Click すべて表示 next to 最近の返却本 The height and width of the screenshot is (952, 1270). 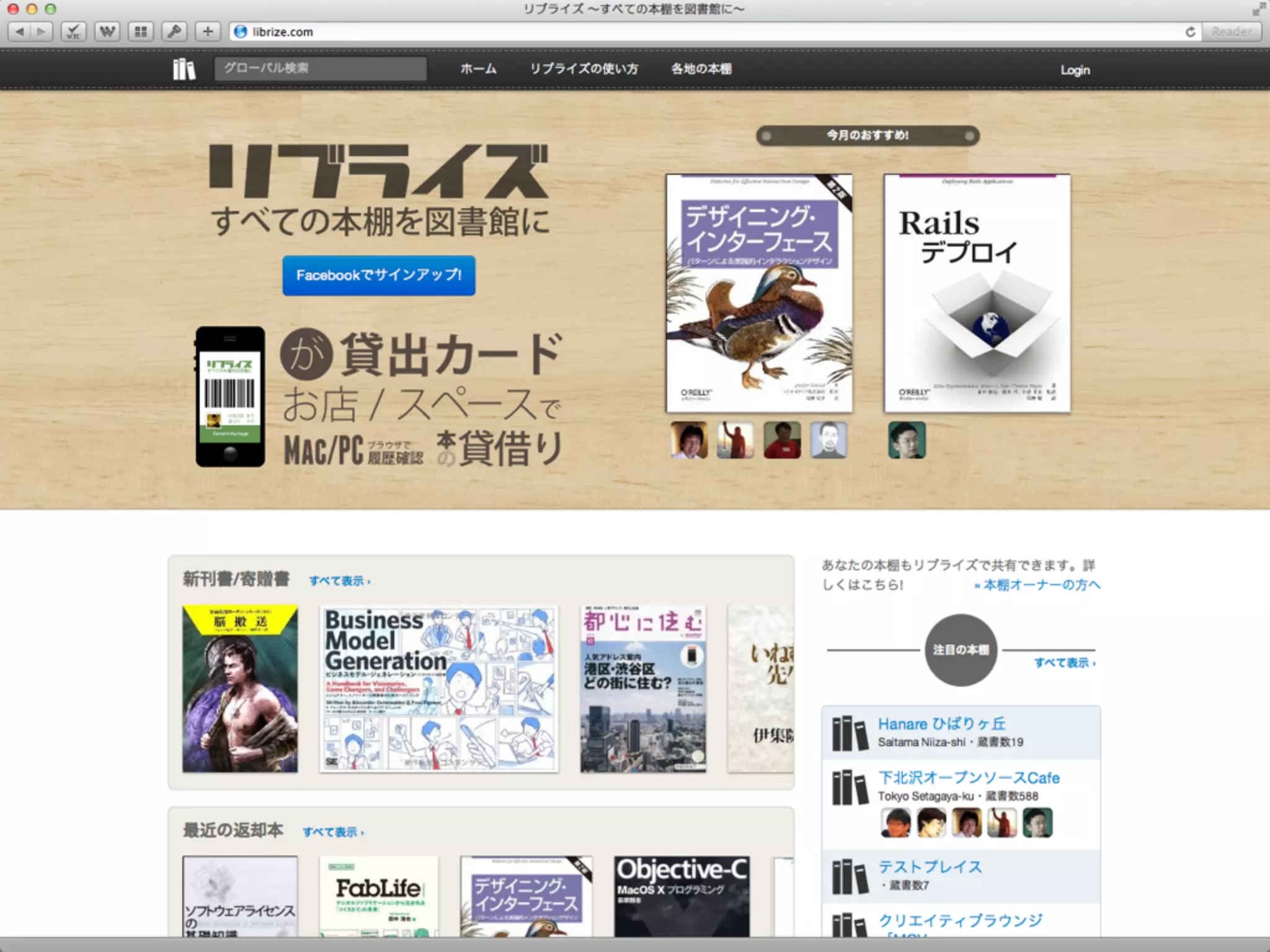pyautogui.click(x=333, y=832)
